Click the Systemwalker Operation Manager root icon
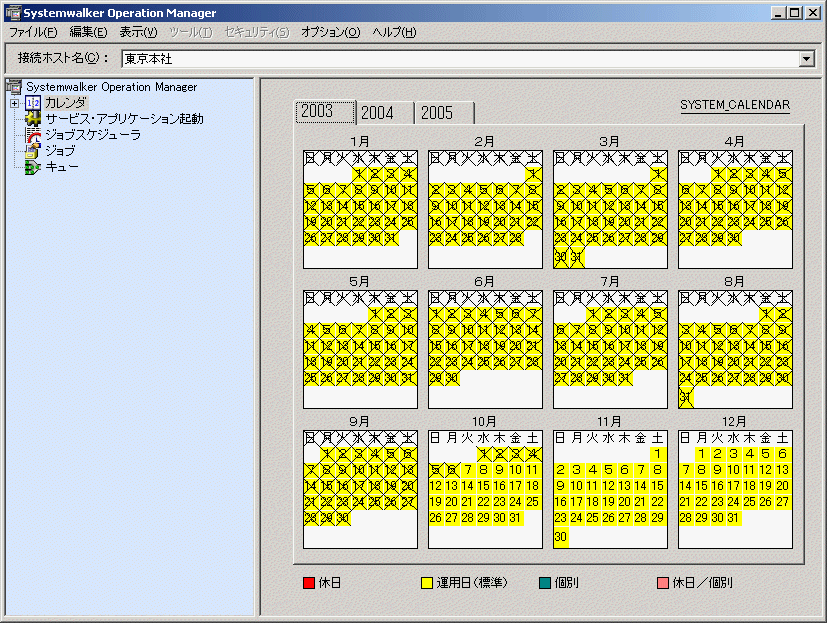827x623 pixels. [x=14, y=87]
